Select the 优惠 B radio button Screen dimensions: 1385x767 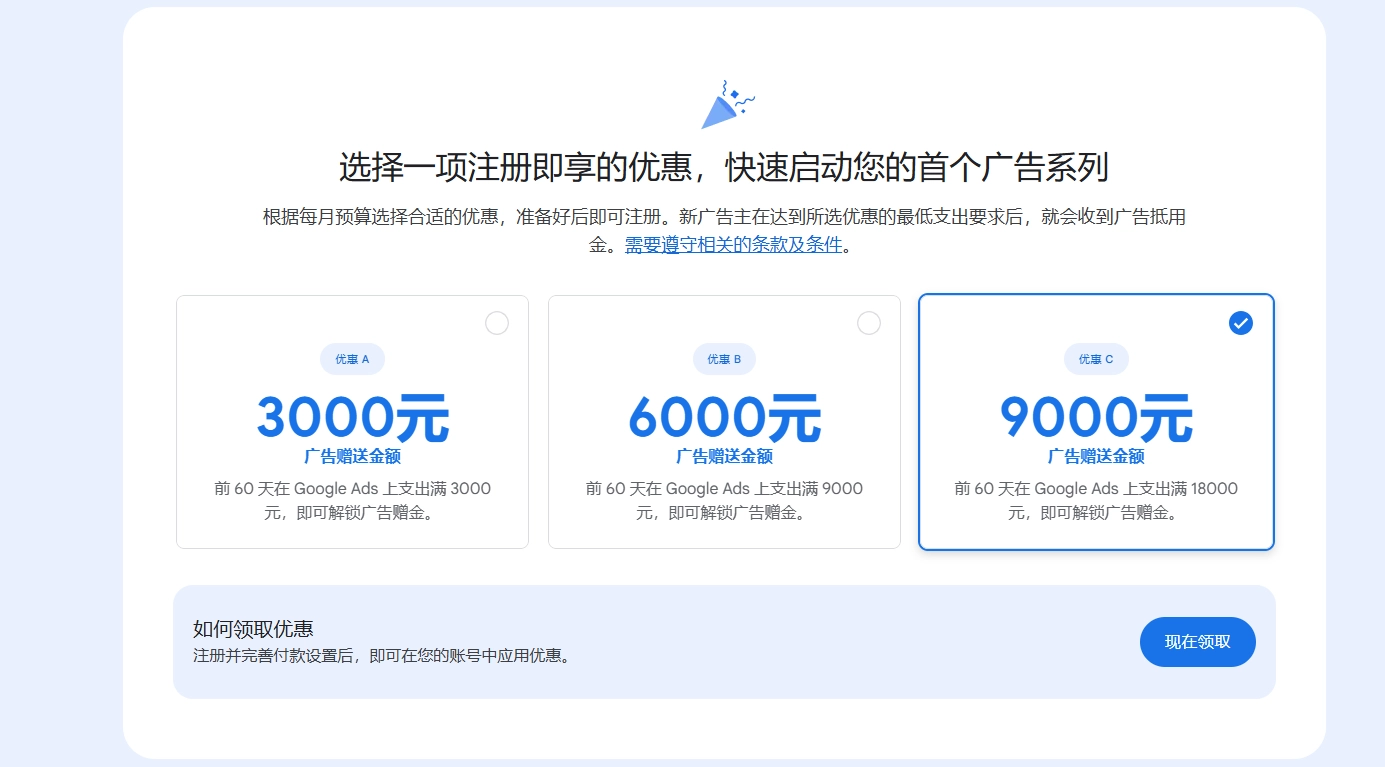click(x=869, y=323)
